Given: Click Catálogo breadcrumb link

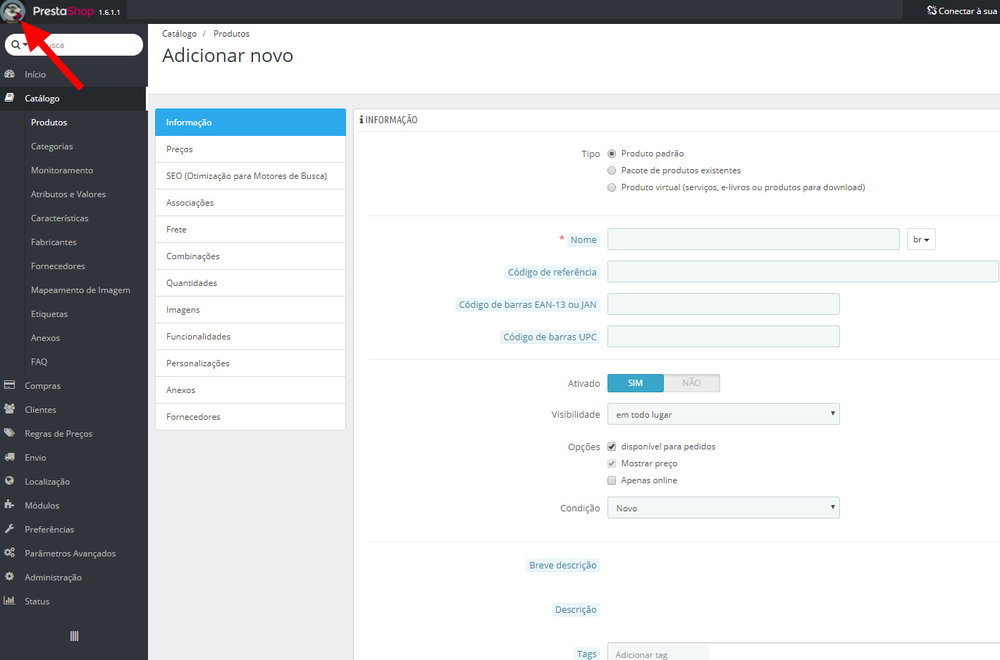Looking at the screenshot, I should tap(179, 34).
